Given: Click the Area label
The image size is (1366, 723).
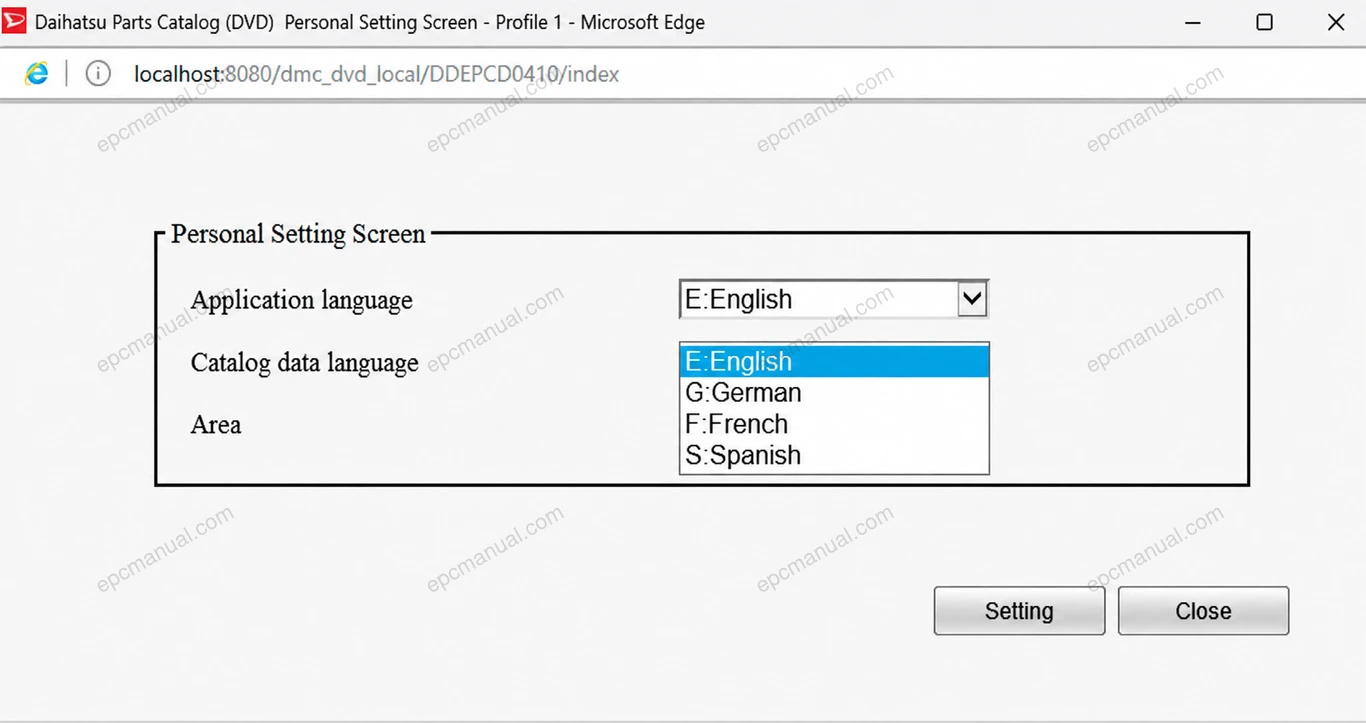Looking at the screenshot, I should [216, 424].
